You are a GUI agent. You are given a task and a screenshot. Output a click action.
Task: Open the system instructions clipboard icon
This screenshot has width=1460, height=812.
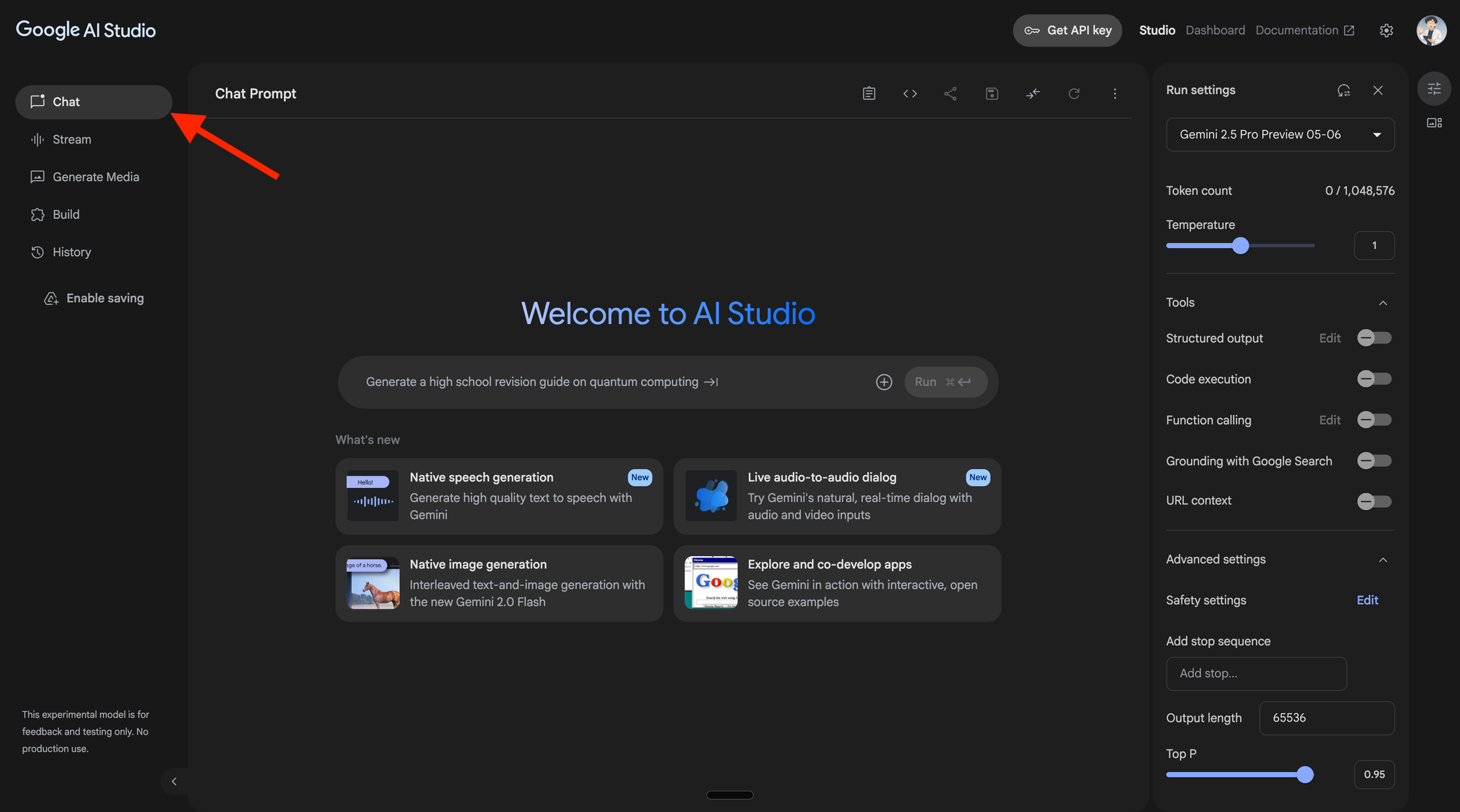[x=869, y=93]
